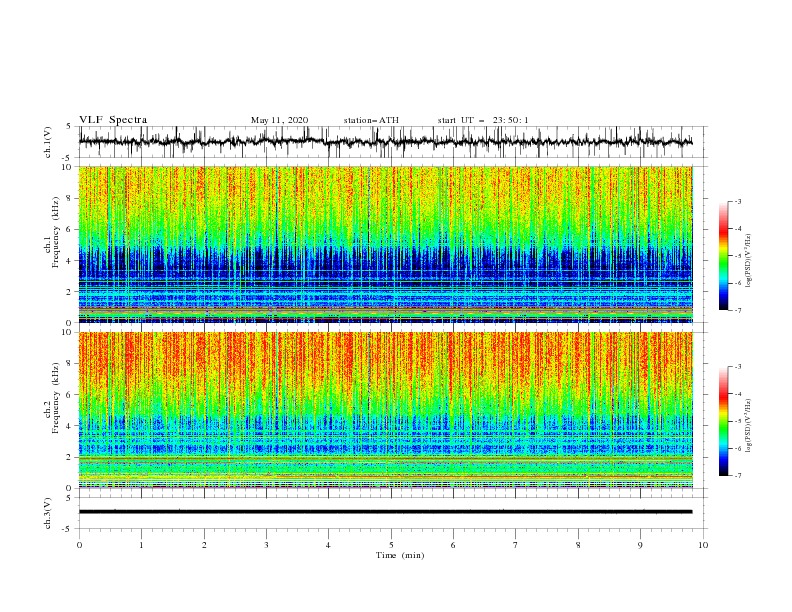Image resolution: width=792 pixels, height=612 pixels.
Task: Click the "-7" label on the ch.1 colorbar
Action: point(738,310)
